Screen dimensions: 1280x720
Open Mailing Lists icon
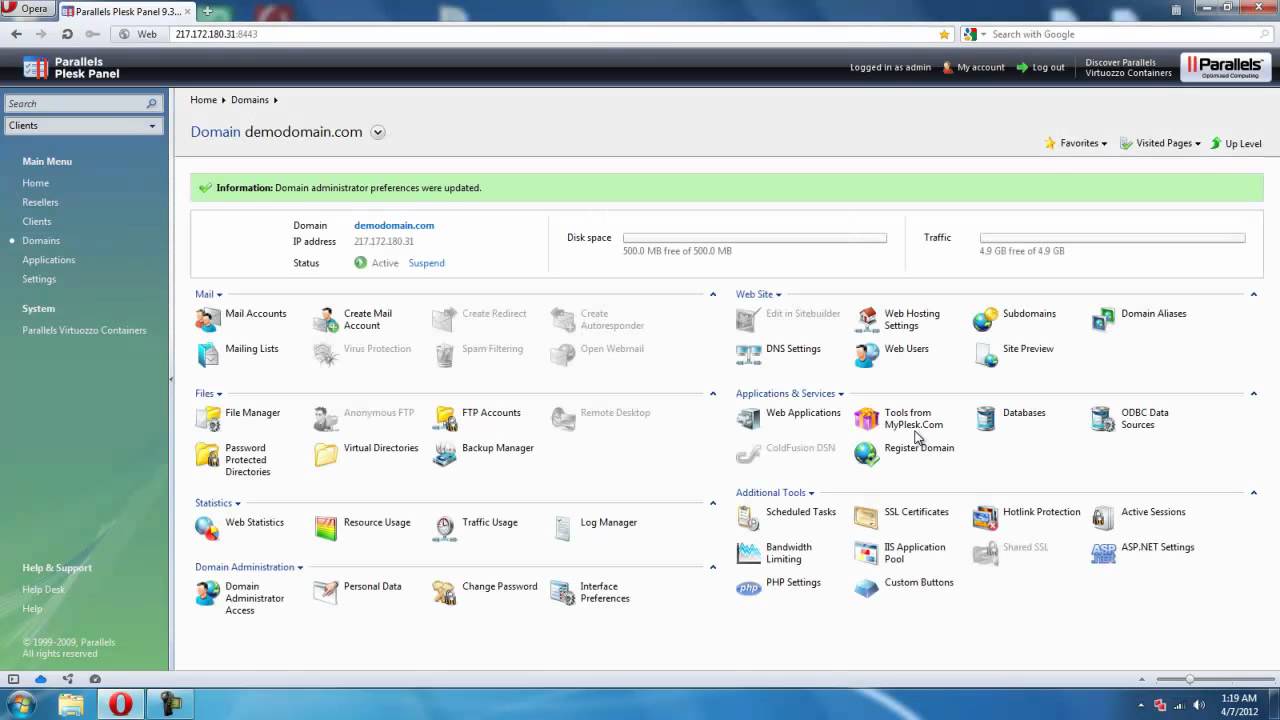[x=208, y=354]
